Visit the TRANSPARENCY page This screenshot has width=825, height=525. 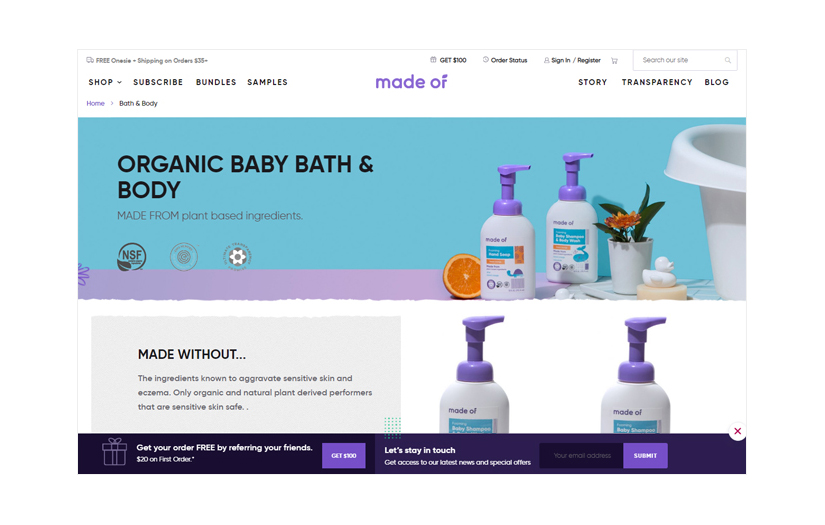point(657,82)
